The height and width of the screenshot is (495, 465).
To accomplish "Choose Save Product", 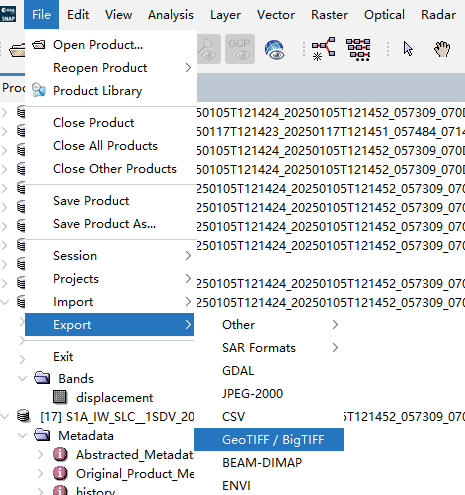I will click(x=110, y=201).
